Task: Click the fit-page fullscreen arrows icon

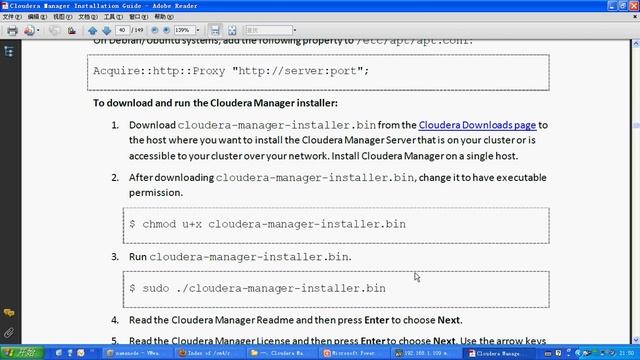Action: (x=232, y=31)
